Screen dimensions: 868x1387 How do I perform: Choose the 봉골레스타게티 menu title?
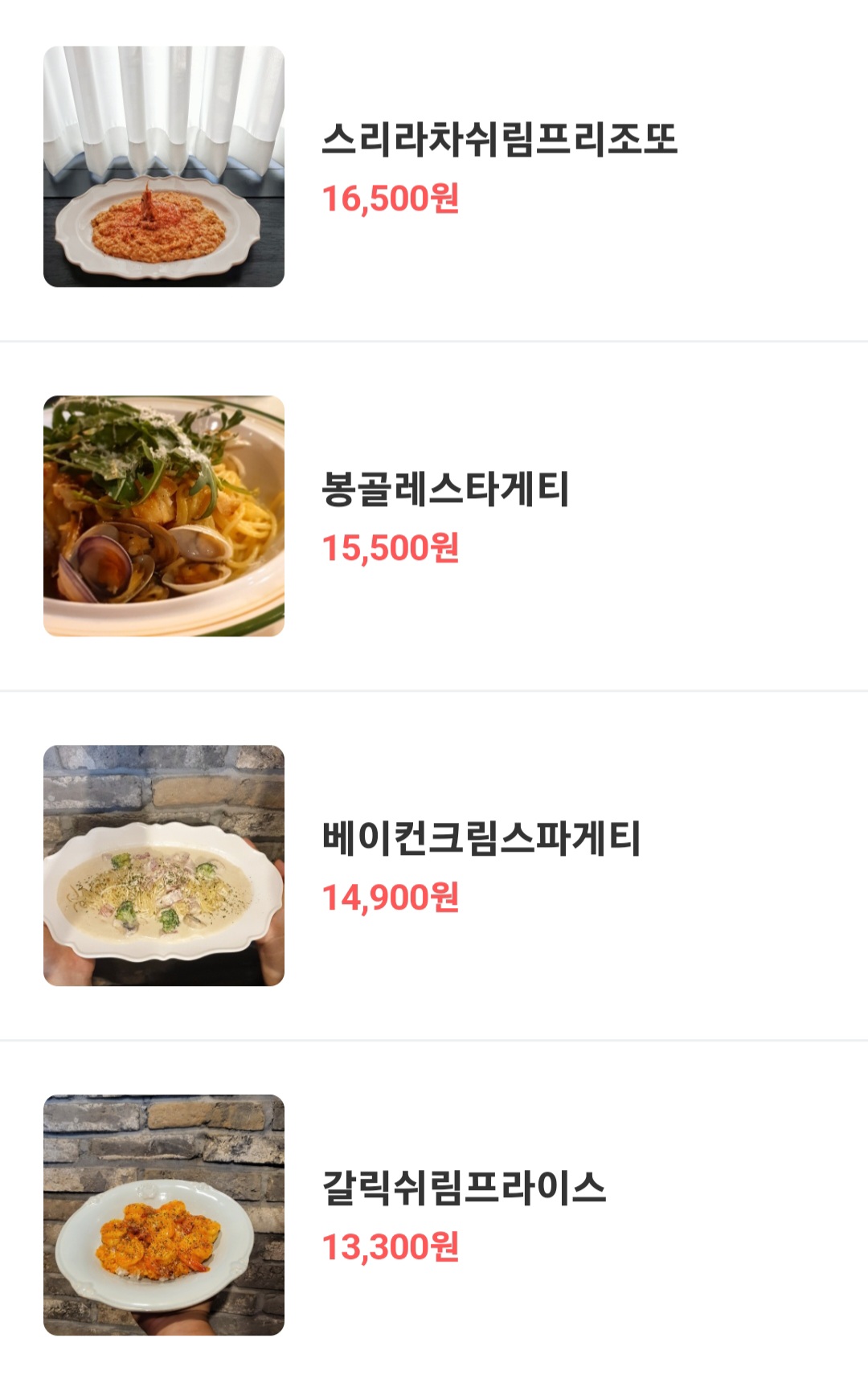pos(445,489)
